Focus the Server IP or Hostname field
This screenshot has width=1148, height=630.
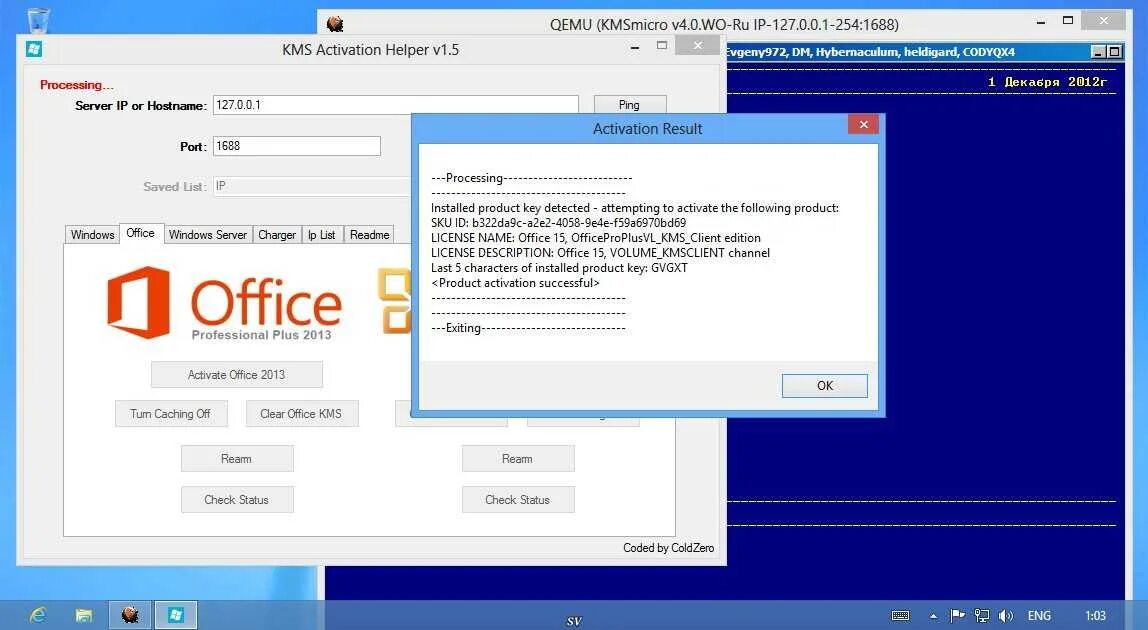click(x=395, y=105)
